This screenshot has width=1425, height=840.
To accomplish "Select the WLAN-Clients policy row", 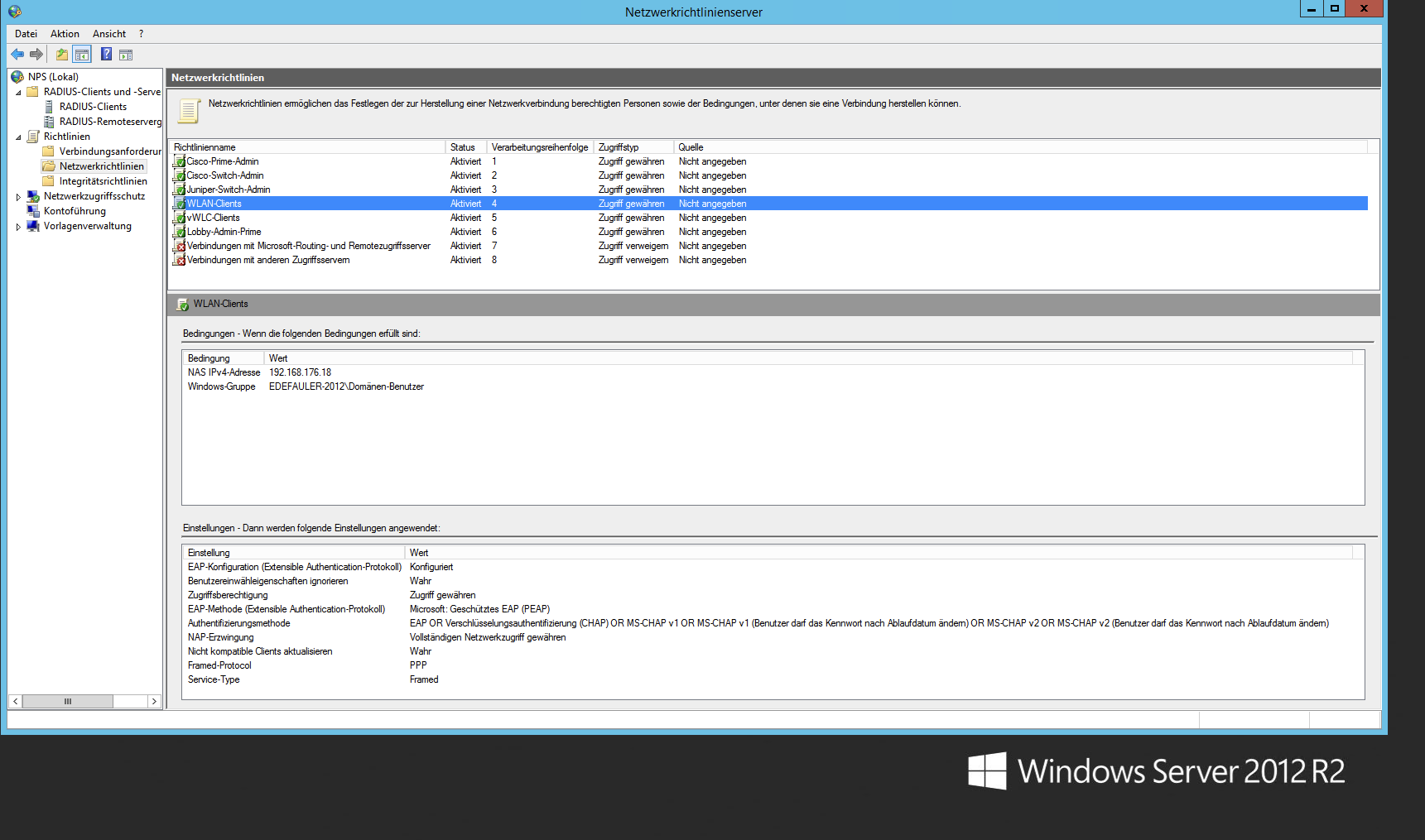I will [769, 204].
